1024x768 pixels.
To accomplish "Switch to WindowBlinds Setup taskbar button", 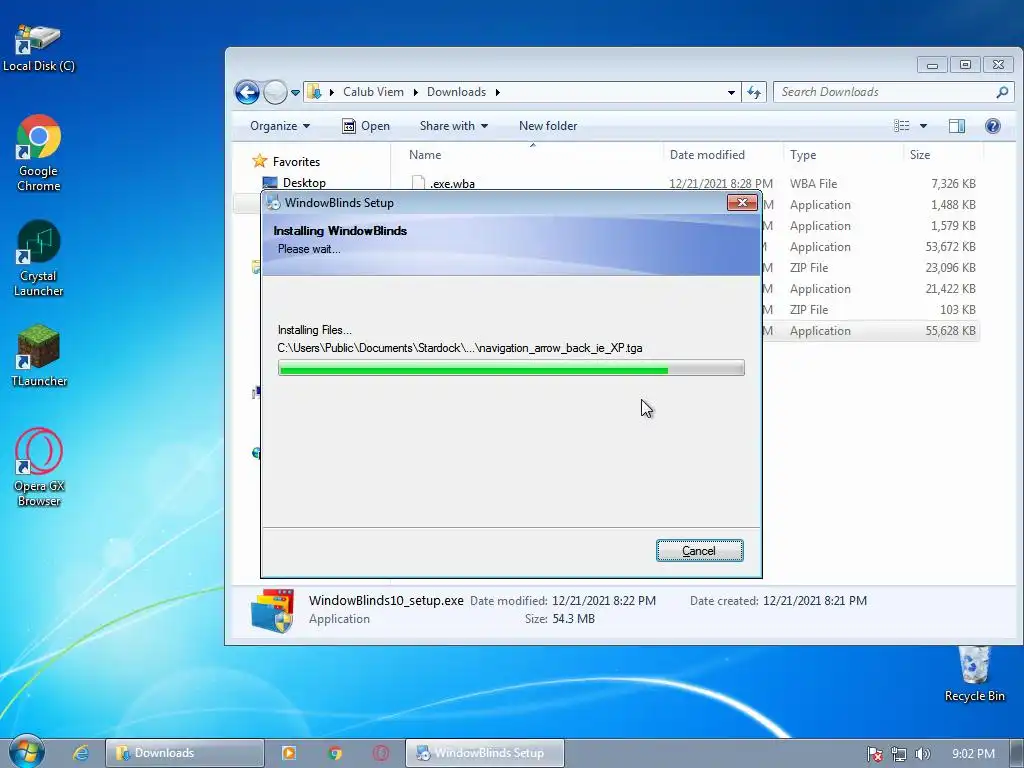I will tap(485, 753).
